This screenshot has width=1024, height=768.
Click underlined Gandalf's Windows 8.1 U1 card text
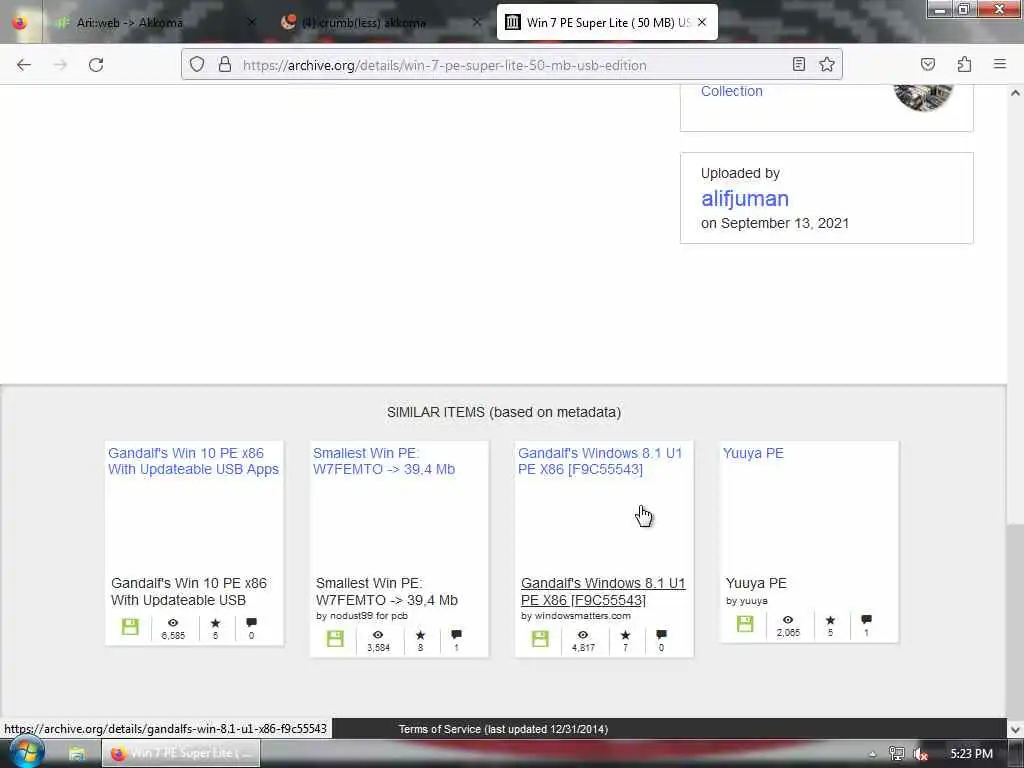point(603,592)
